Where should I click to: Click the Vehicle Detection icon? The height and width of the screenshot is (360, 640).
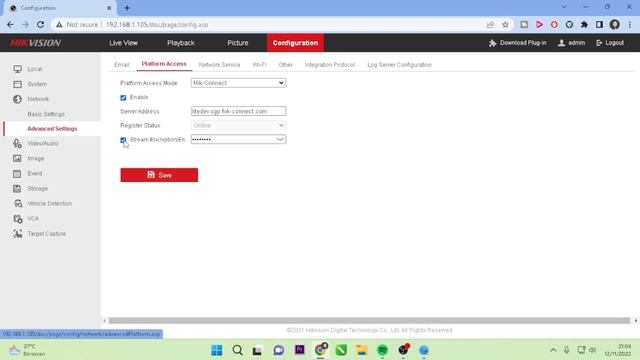pos(18,203)
